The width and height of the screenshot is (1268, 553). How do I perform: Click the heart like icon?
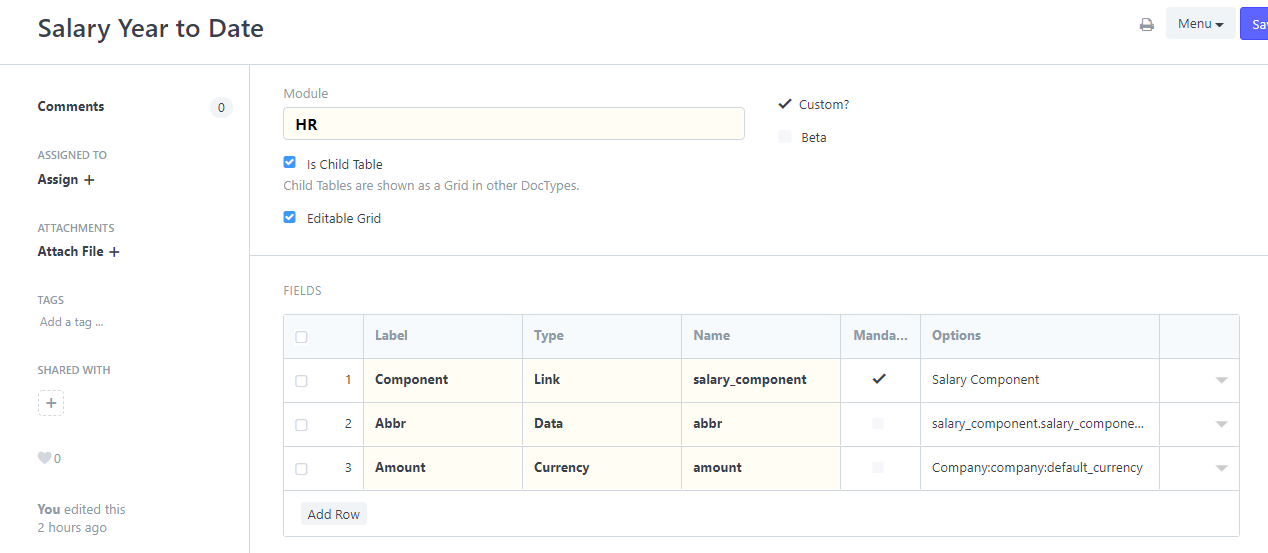[44, 458]
